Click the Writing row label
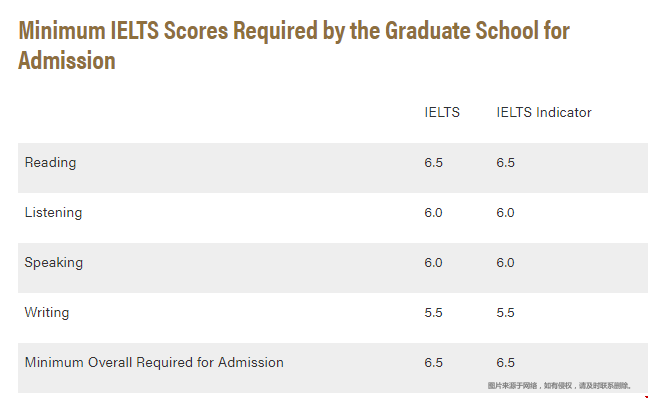 (x=47, y=313)
